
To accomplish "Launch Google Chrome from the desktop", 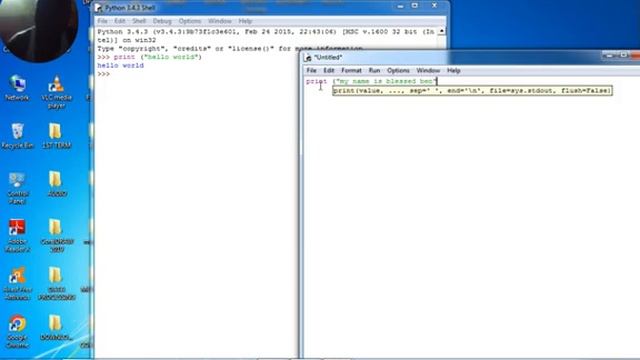I will (17, 331).
